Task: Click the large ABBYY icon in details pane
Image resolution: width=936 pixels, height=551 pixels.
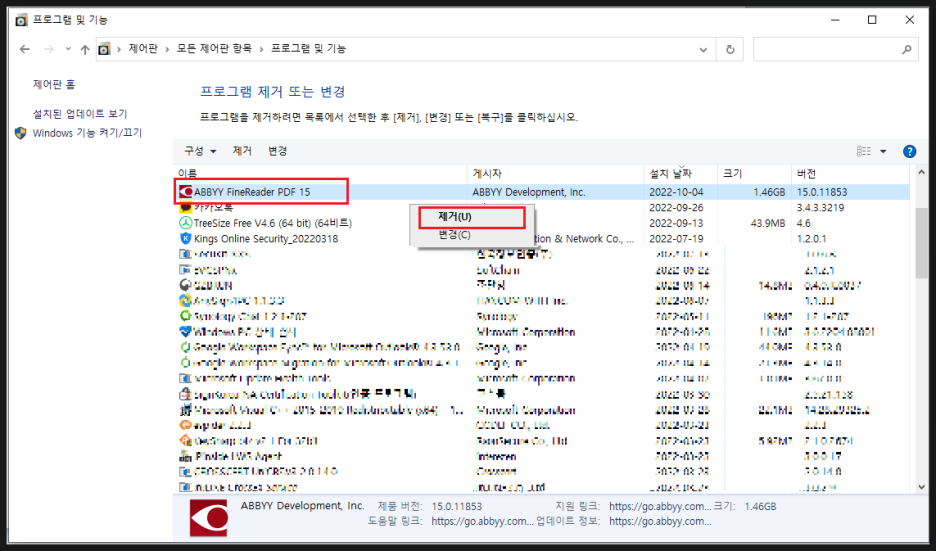Action: pos(208,518)
